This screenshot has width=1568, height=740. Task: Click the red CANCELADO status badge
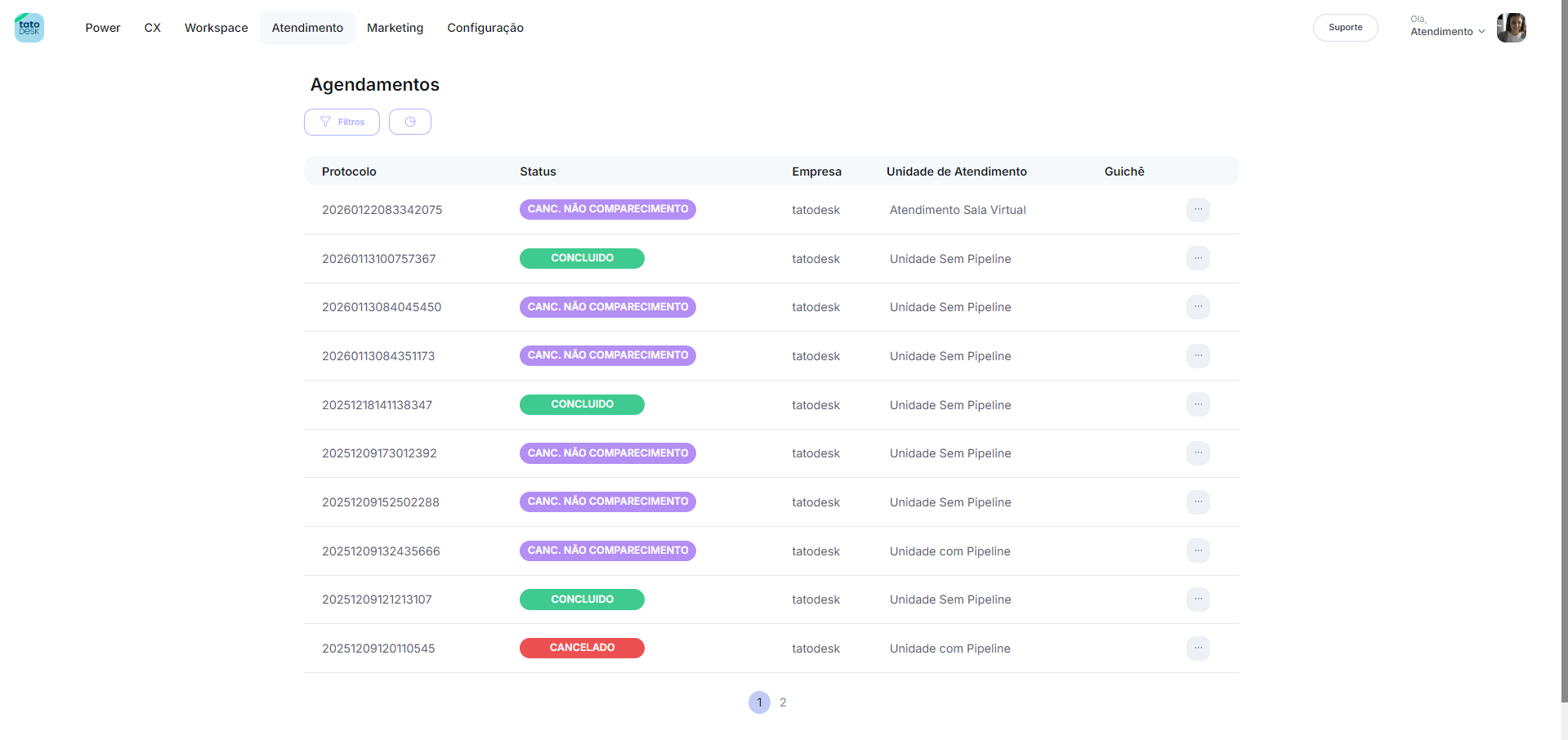point(582,648)
